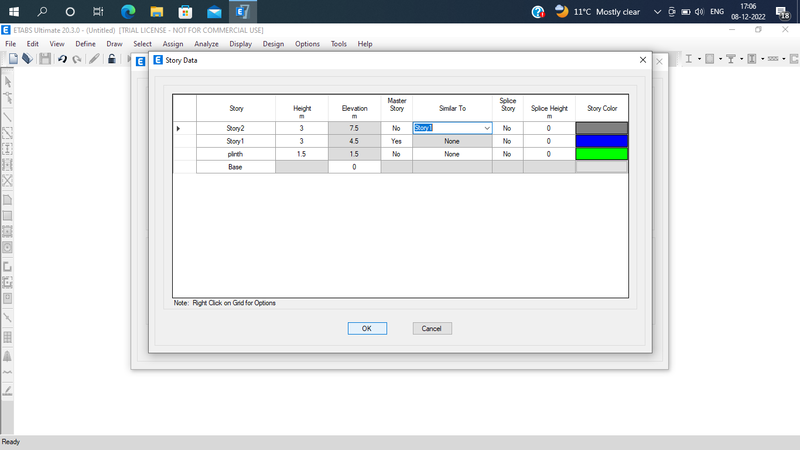This screenshot has width=800, height=450.
Task: Select the Story2 name cell
Action: pos(236,128)
